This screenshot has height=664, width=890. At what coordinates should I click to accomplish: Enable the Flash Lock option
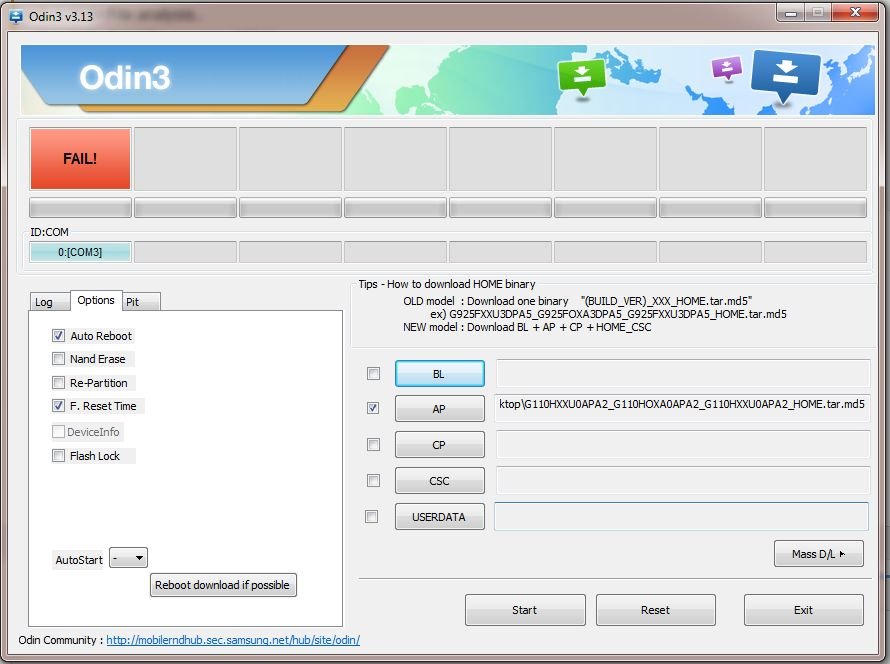click(58, 456)
